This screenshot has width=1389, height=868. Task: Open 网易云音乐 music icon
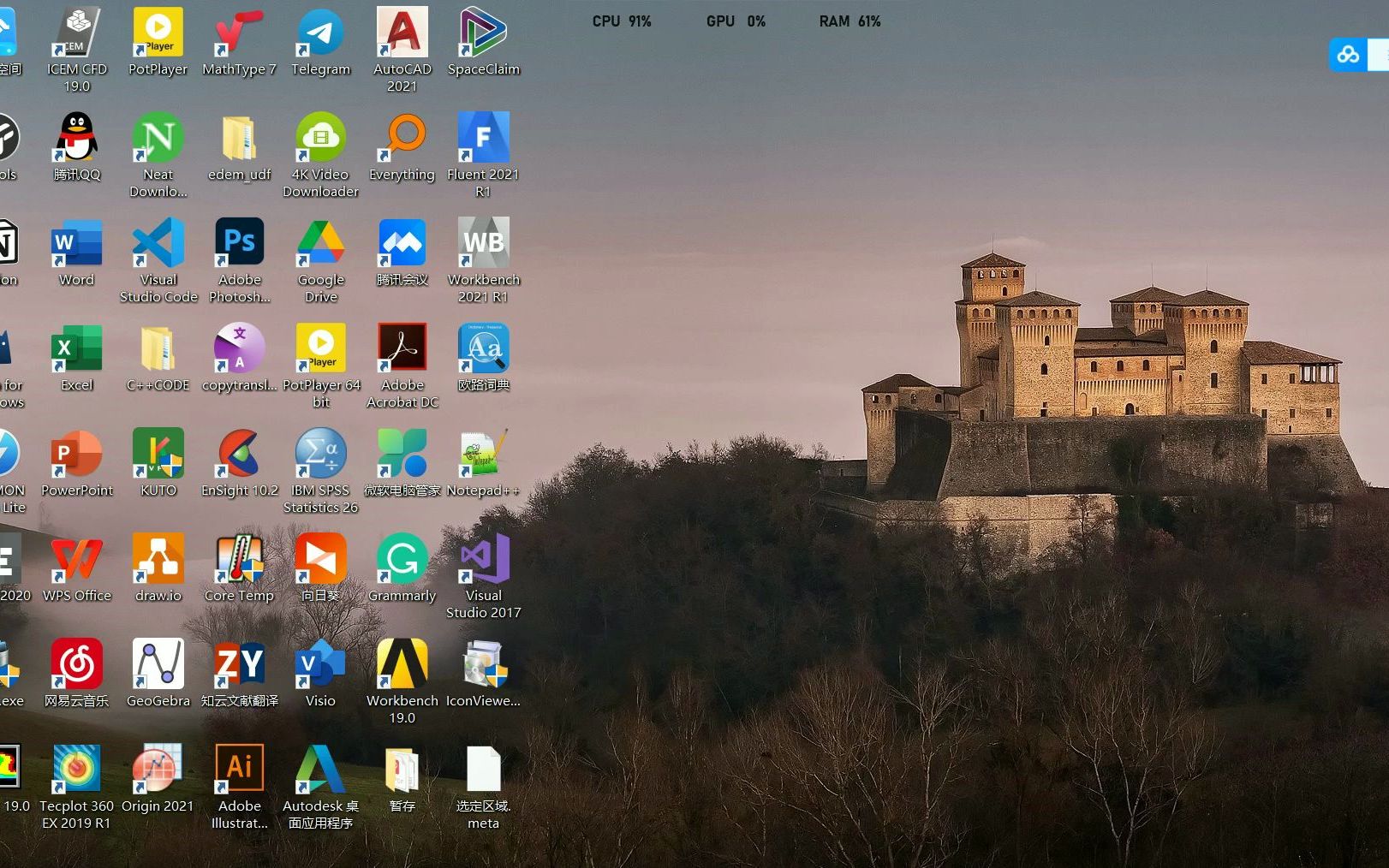click(x=77, y=673)
